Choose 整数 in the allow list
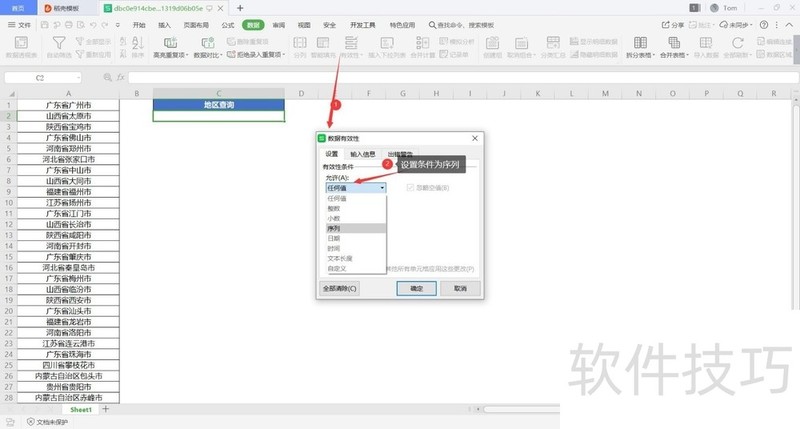800x429 pixels. [356, 208]
